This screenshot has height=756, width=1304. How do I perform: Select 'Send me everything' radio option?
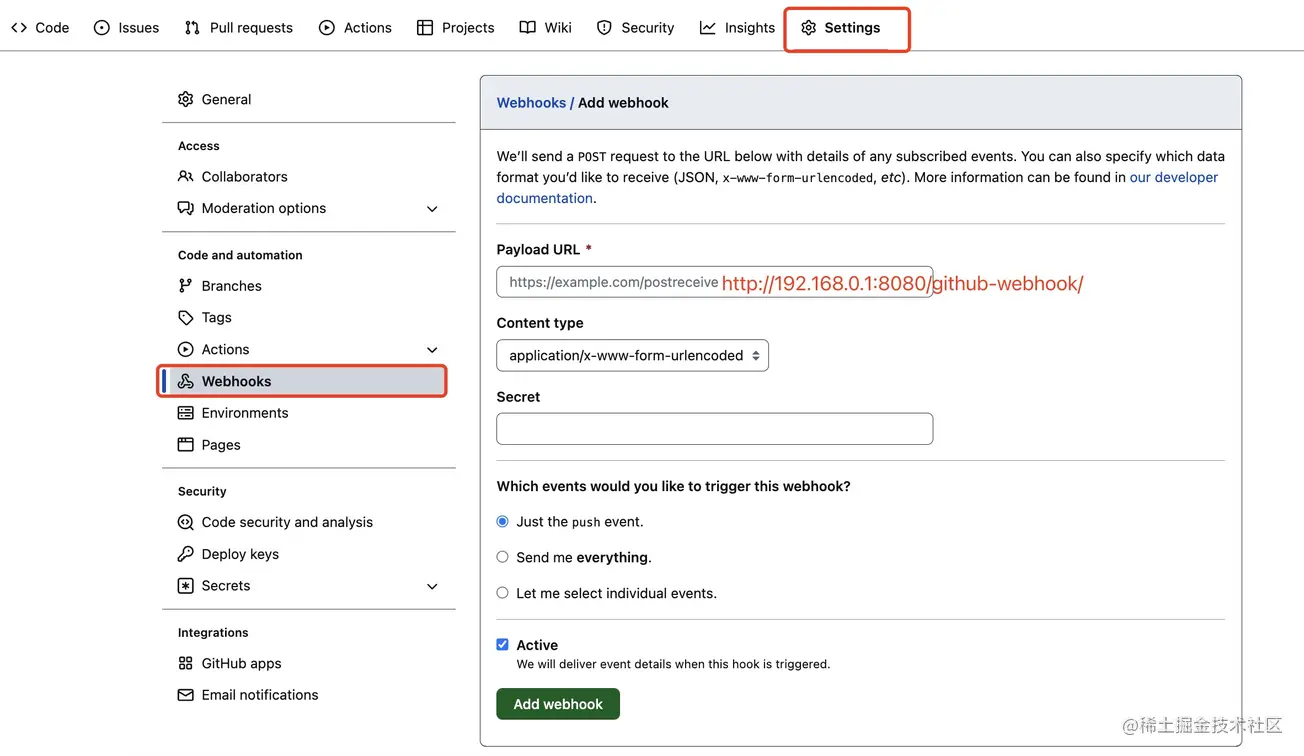[x=503, y=557]
